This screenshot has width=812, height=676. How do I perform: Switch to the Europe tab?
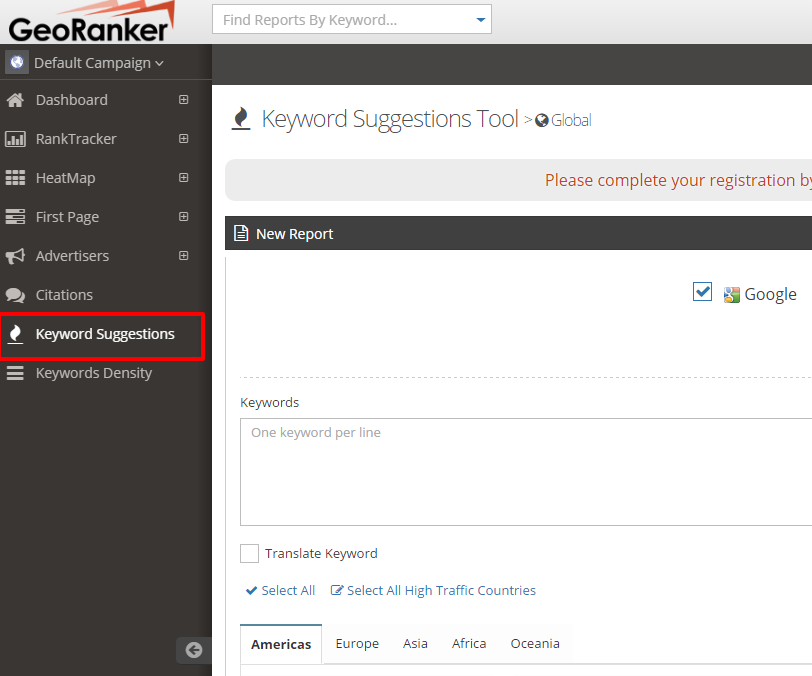click(x=357, y=643)
